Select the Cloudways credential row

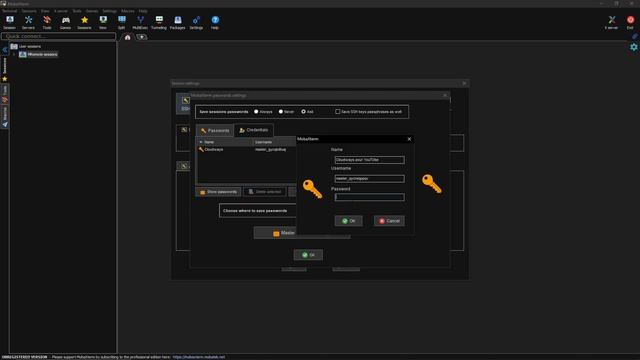point(246,150)
